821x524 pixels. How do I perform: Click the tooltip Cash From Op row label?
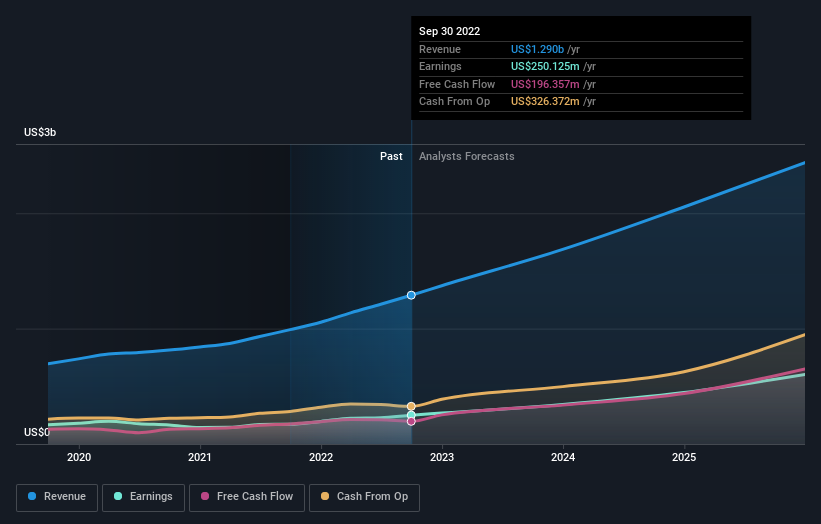[x=454, y=102]
